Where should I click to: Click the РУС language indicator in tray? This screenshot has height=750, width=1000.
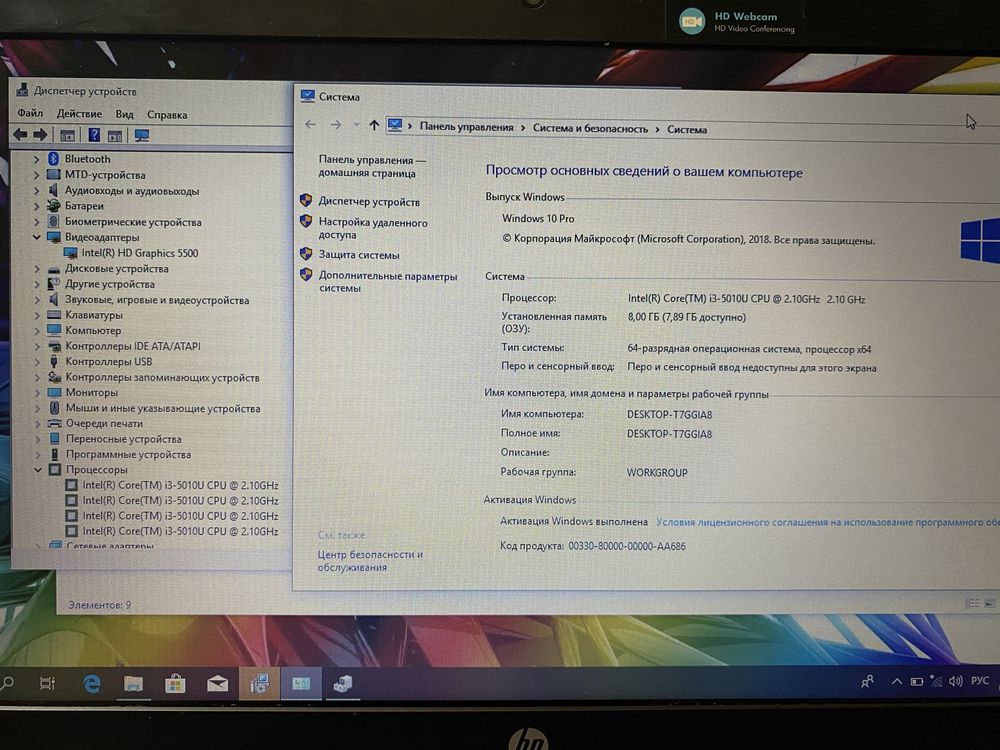980,681
